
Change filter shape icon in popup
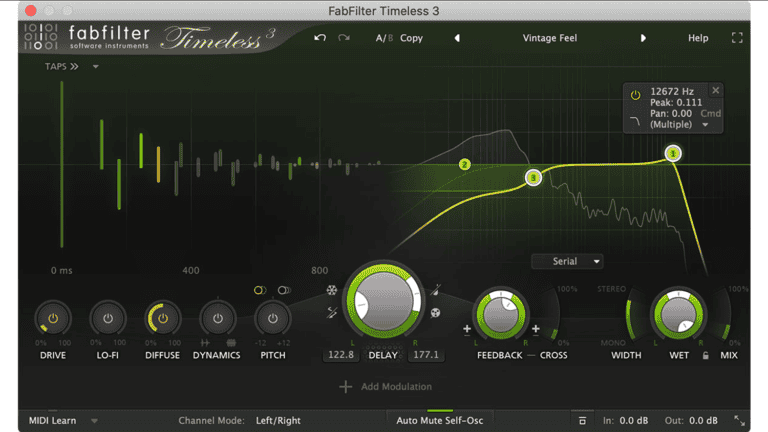click(635, 121)
